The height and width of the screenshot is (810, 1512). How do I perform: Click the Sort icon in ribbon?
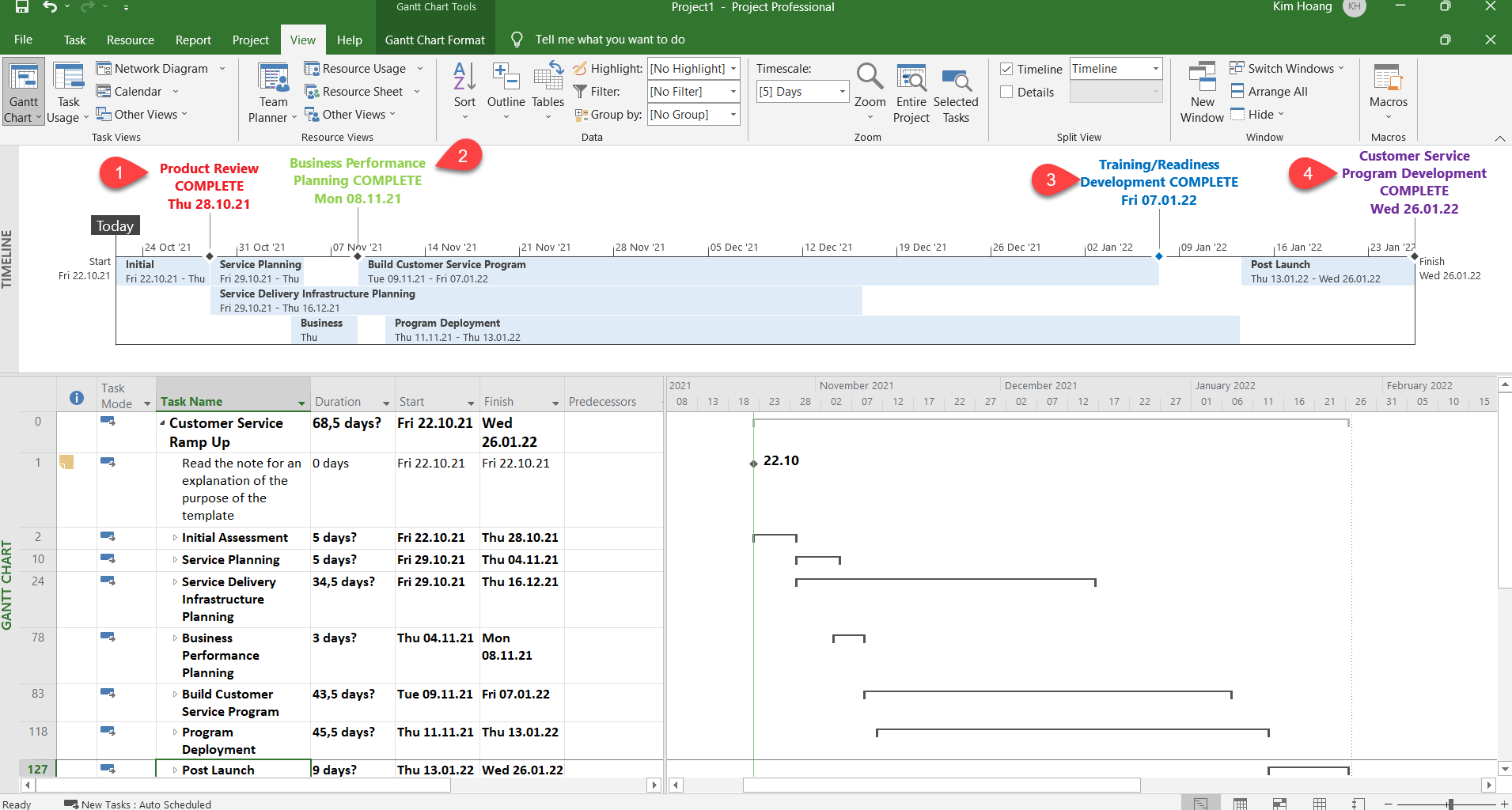pyautogui.click(x=464, y=79)
